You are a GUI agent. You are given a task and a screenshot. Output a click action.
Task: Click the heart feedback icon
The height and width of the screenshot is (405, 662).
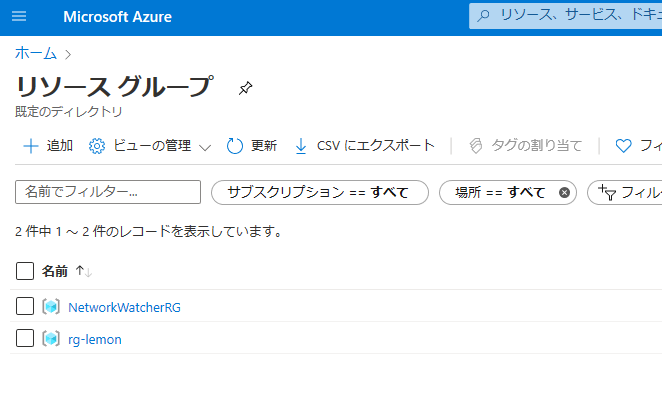(x=623, y=146)
